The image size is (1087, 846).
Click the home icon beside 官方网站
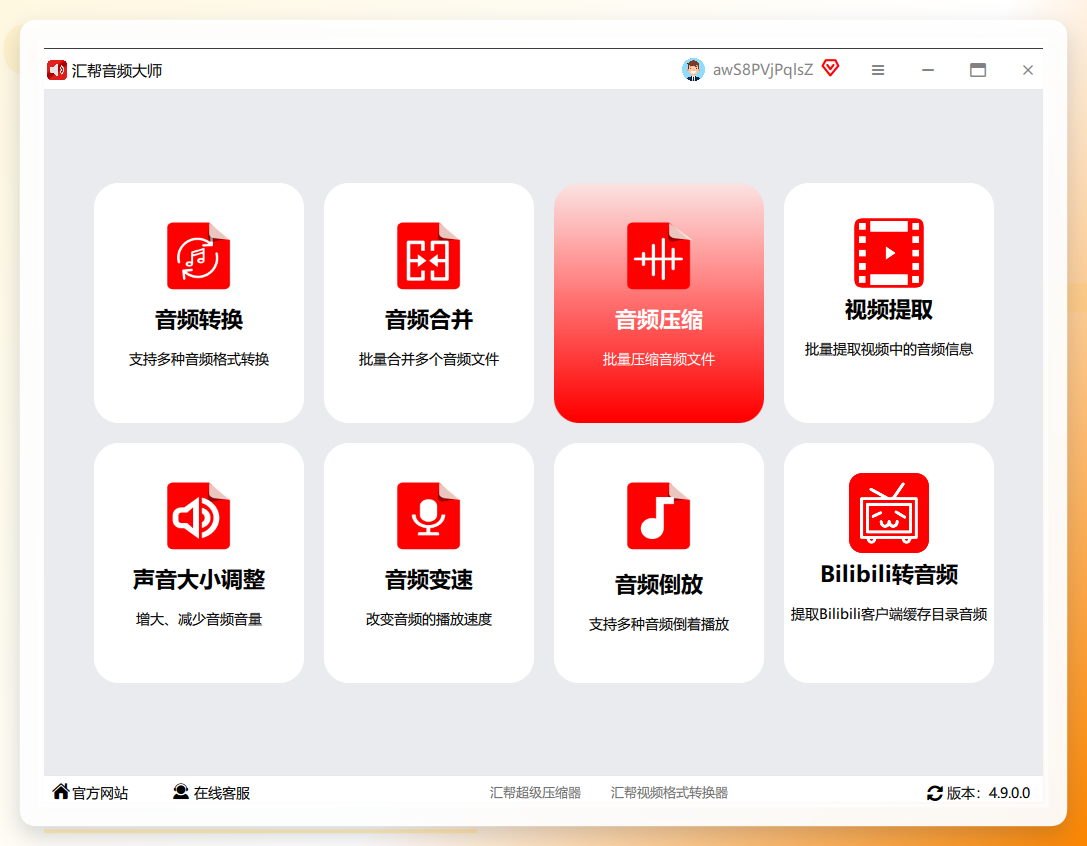pos(61,791)
